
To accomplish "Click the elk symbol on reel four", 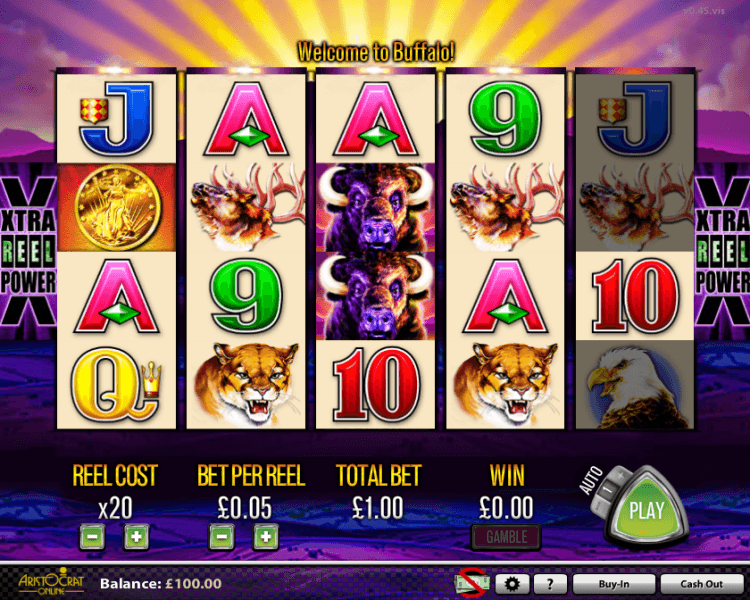I will pyautogui.click(x=506, y=208).
